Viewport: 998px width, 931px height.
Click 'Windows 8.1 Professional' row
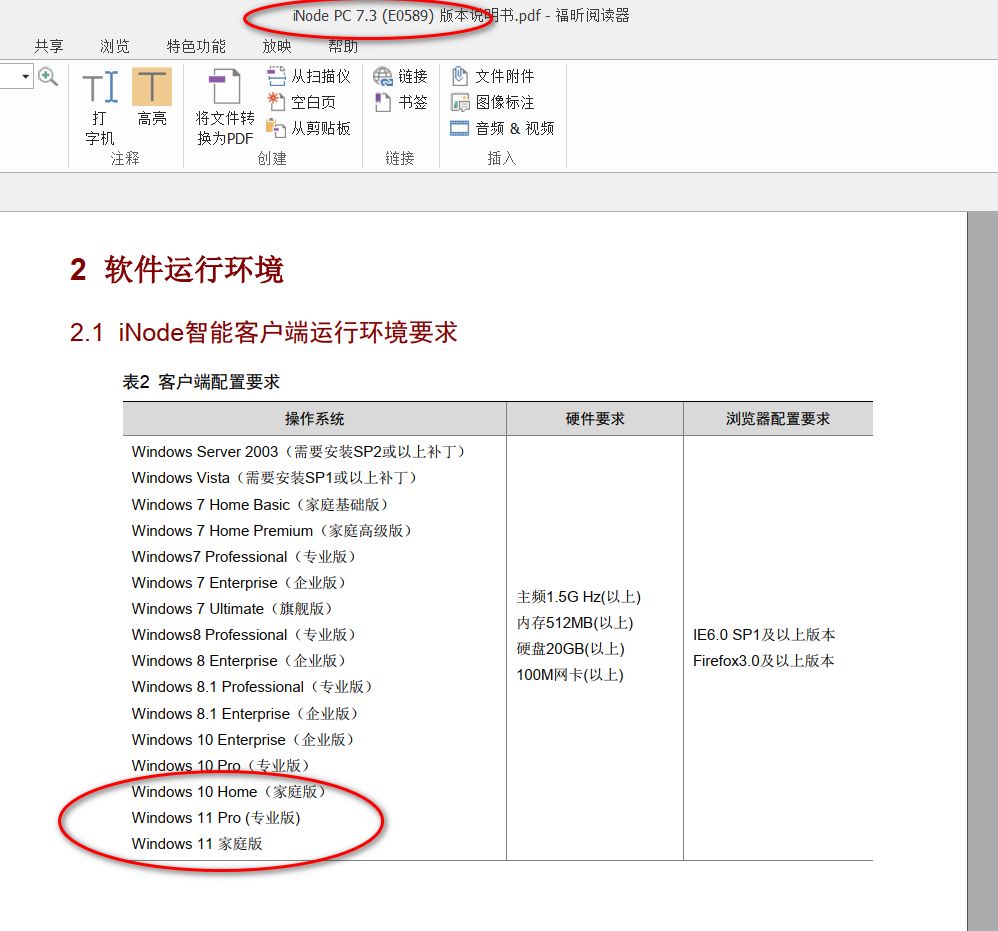(x=253, y=687)
